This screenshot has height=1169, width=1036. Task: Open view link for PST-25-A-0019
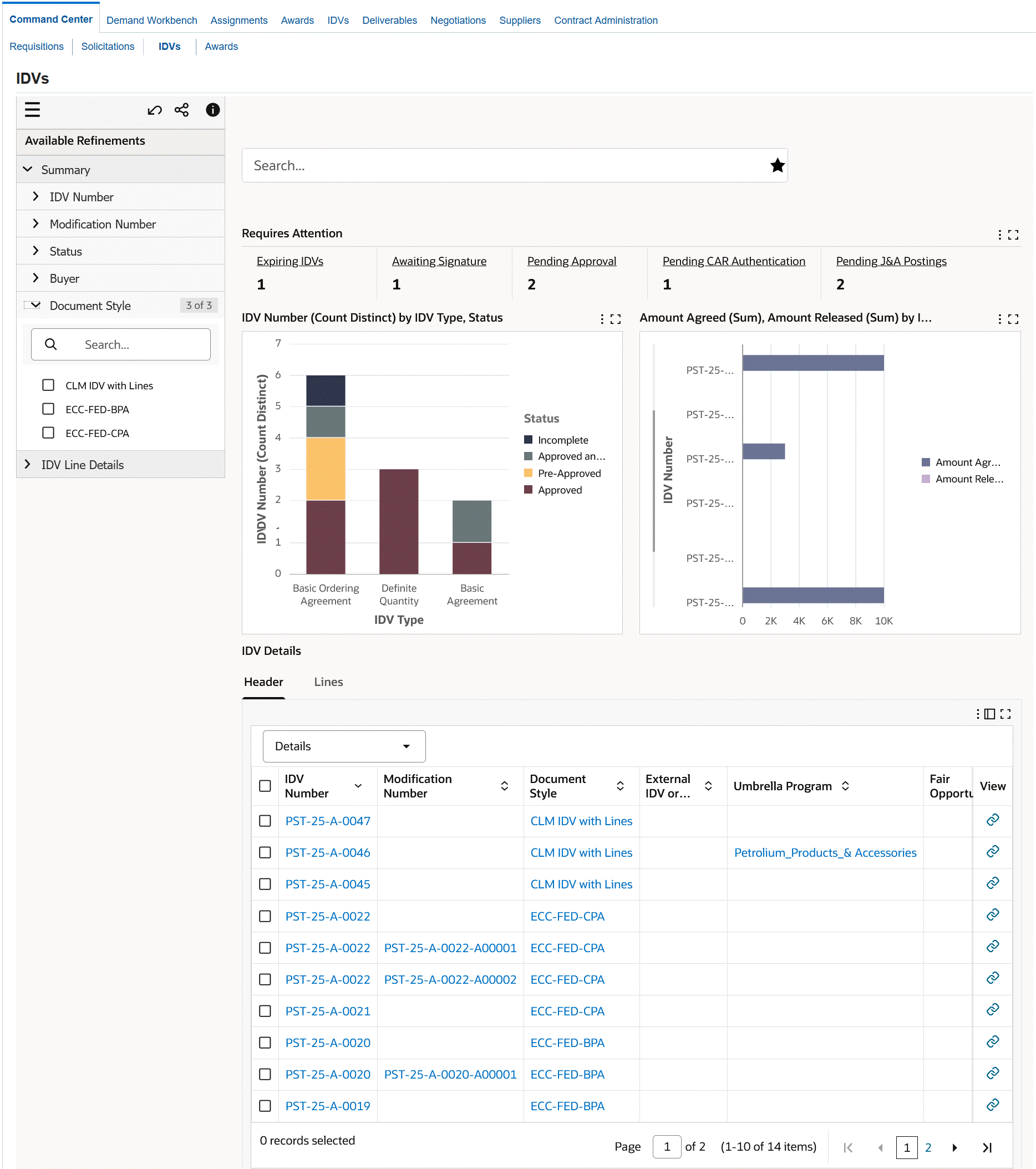pos(993,1105)
